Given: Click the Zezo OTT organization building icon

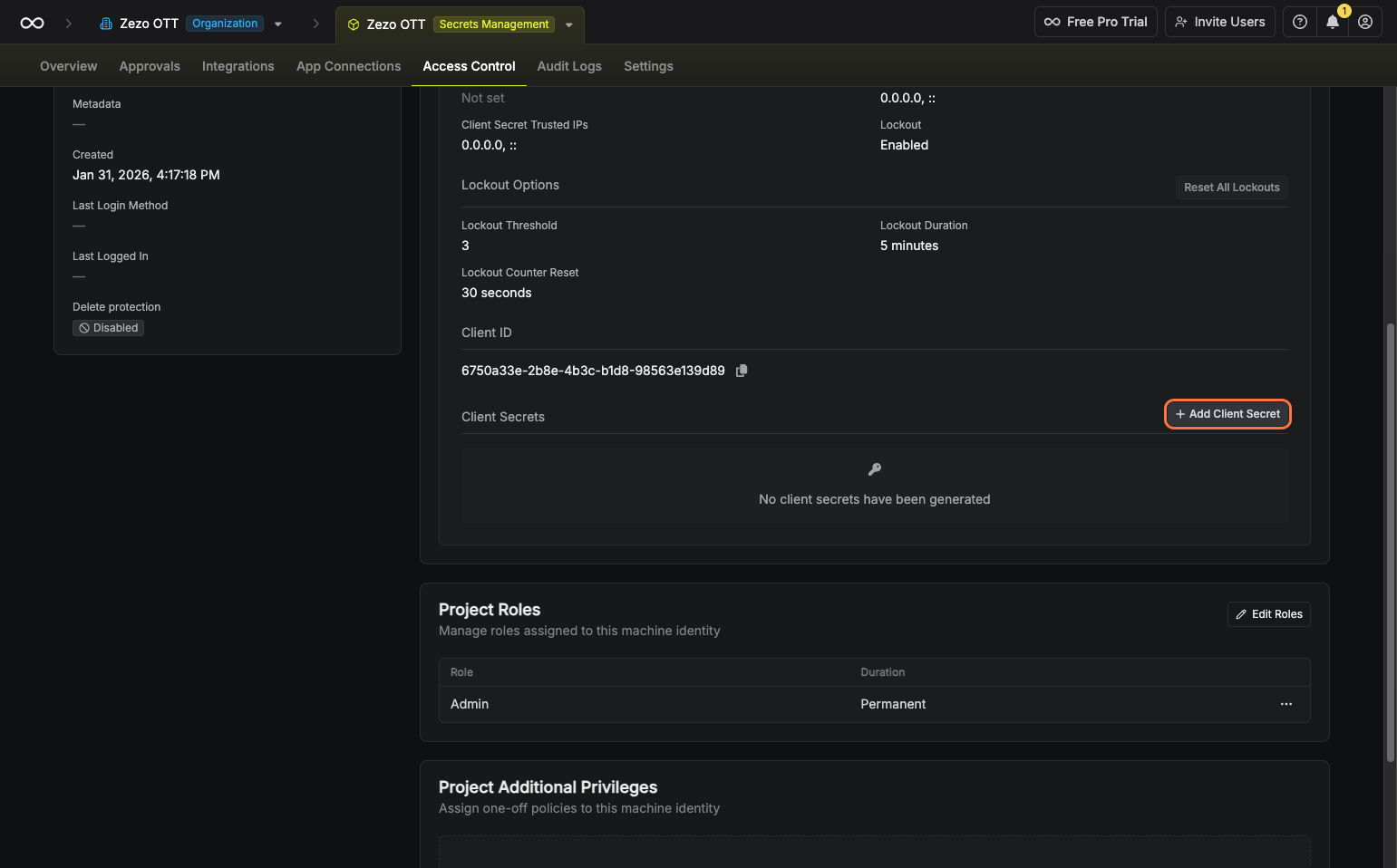Looking at the screenshot, I should pyautogui.click(x=106, y=24).
